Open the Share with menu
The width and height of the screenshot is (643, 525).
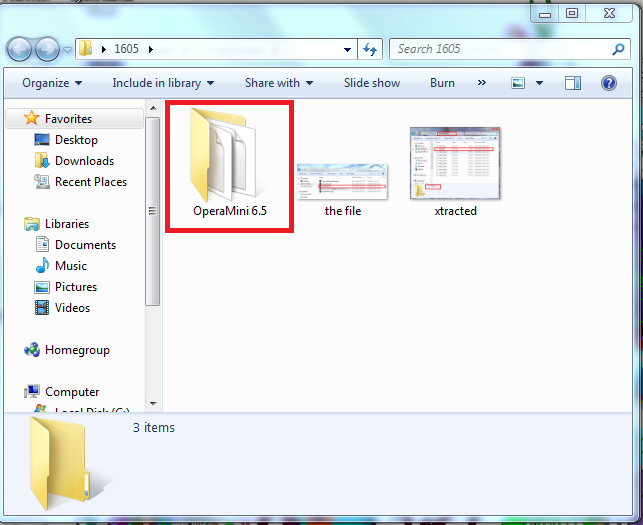pyautogui.click(x=279, y=83)
